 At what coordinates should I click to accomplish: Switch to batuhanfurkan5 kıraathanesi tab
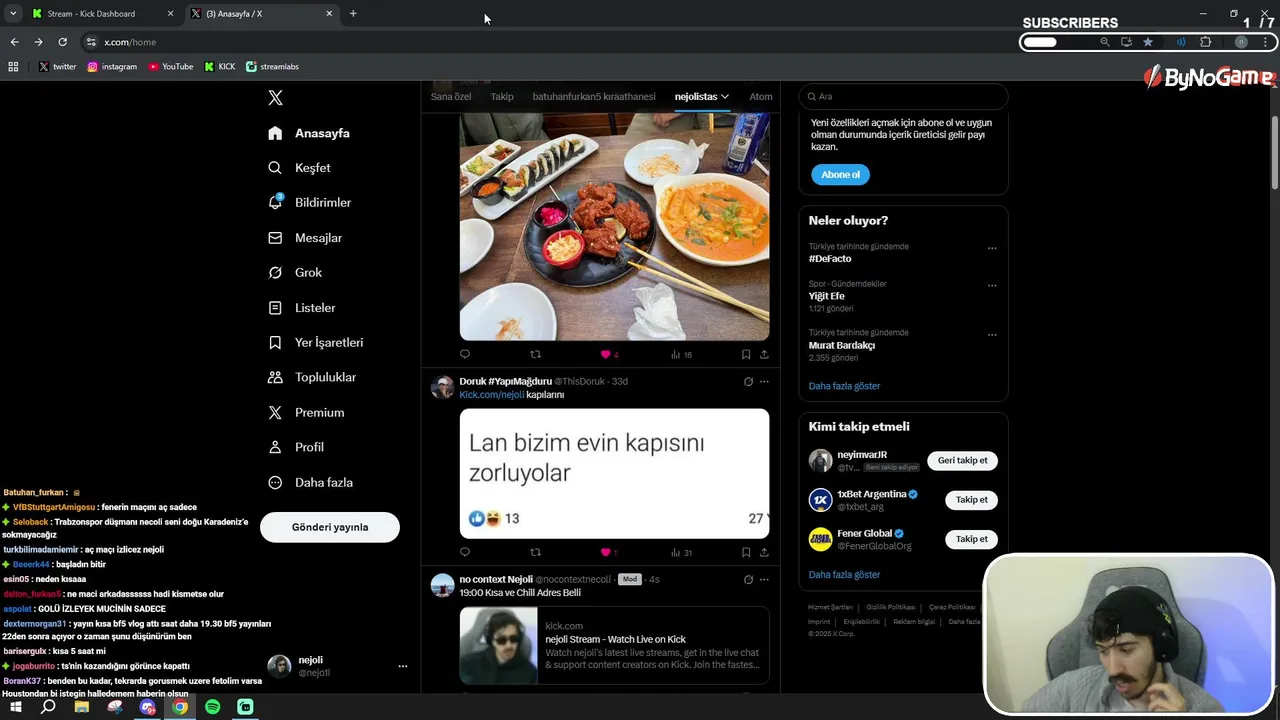click(x=594, y=97)
